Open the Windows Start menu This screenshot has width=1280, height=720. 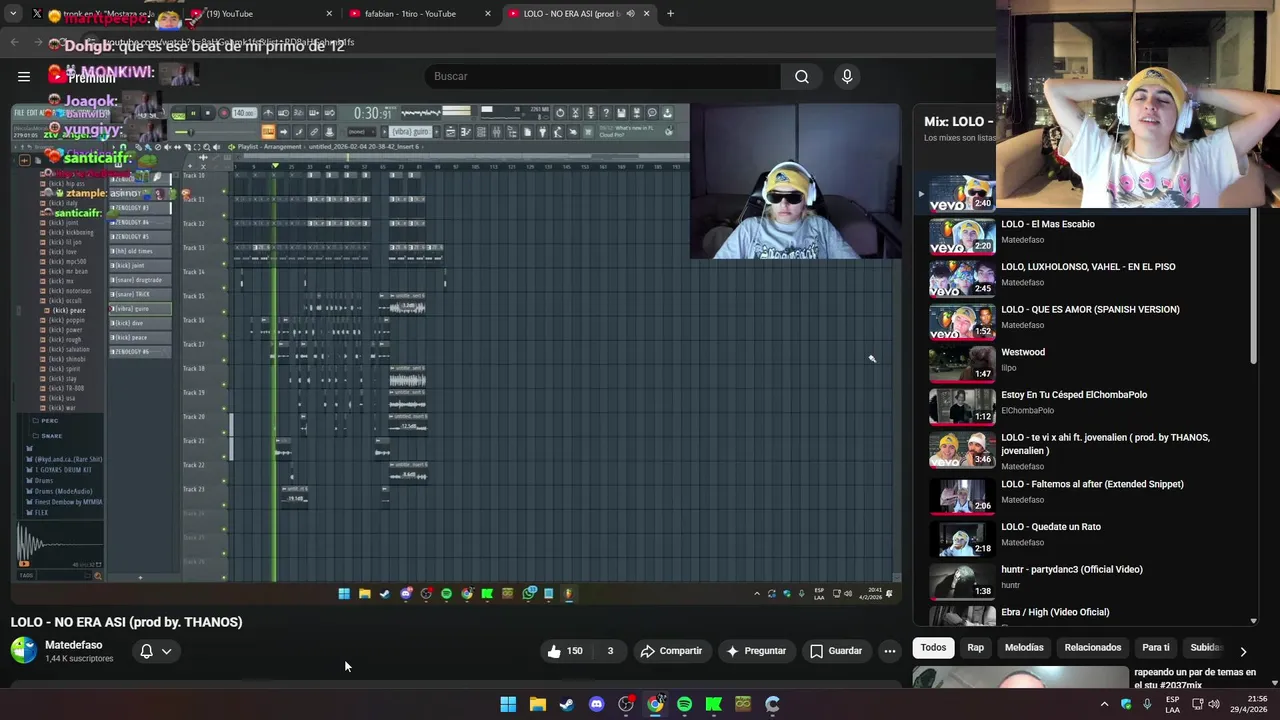coord(508,704)
